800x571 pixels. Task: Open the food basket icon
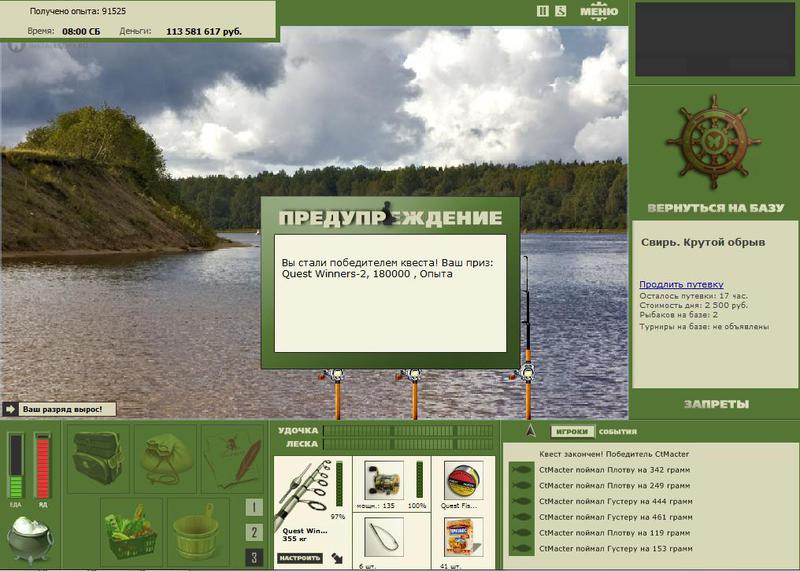[x=131, y=533]
